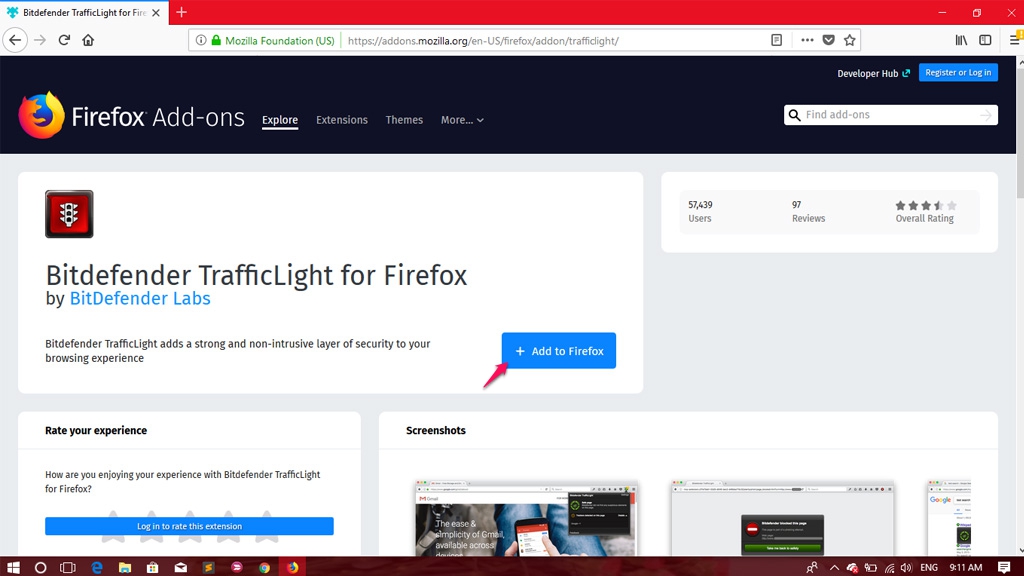
Task: Toggle reader view in address bar
Action: 776,40
